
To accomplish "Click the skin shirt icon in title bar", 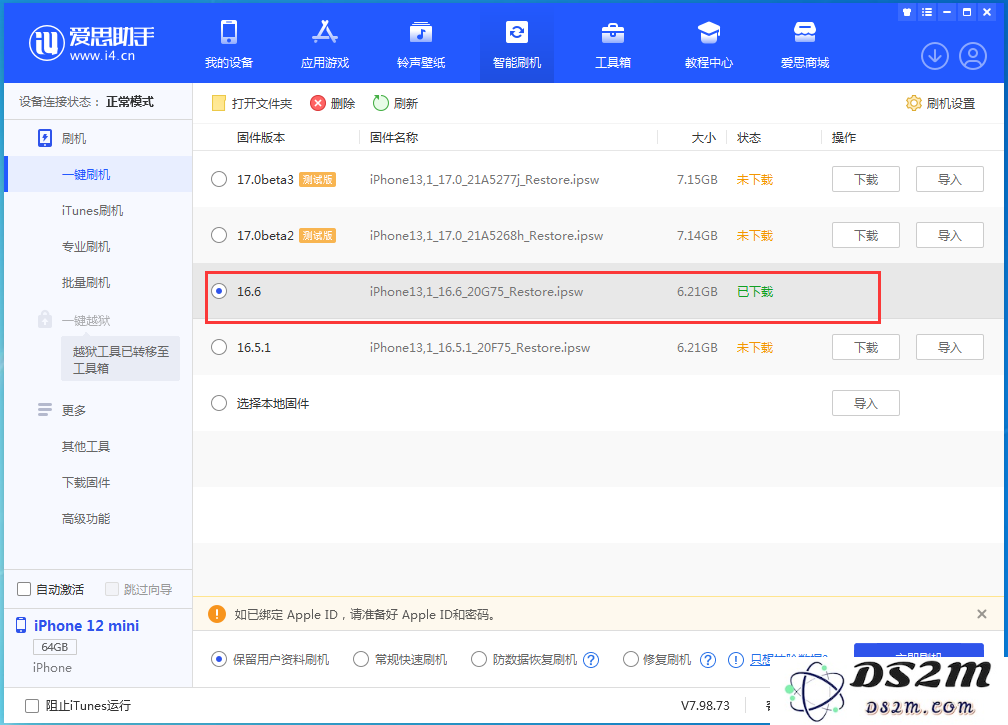I will pyautogui.click(x=907, y=12).
